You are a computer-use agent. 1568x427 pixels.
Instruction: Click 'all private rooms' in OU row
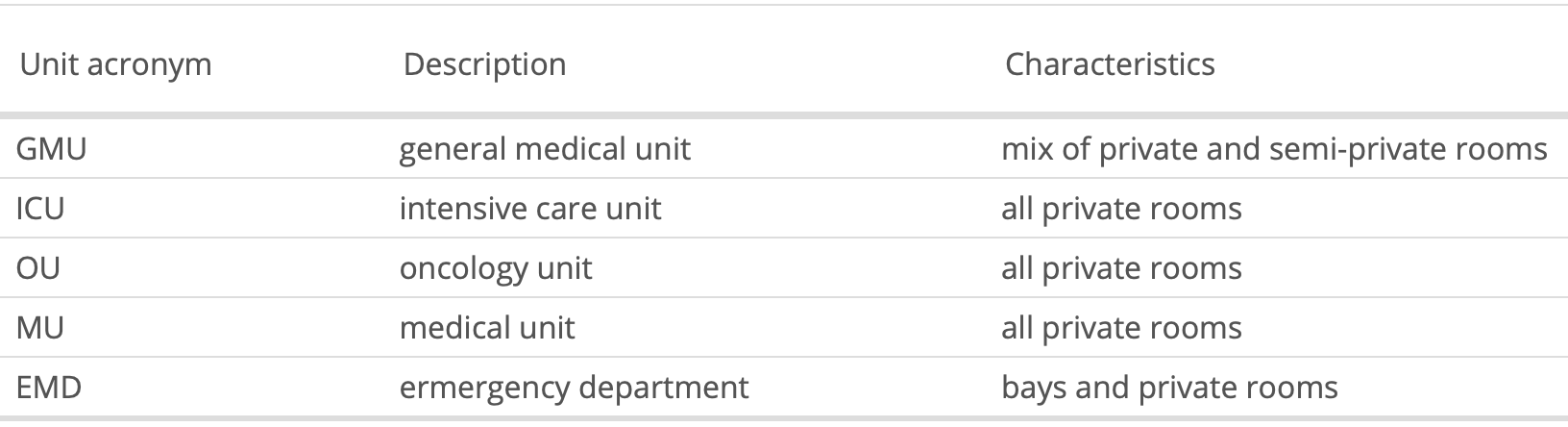(x=1121, y=268)
